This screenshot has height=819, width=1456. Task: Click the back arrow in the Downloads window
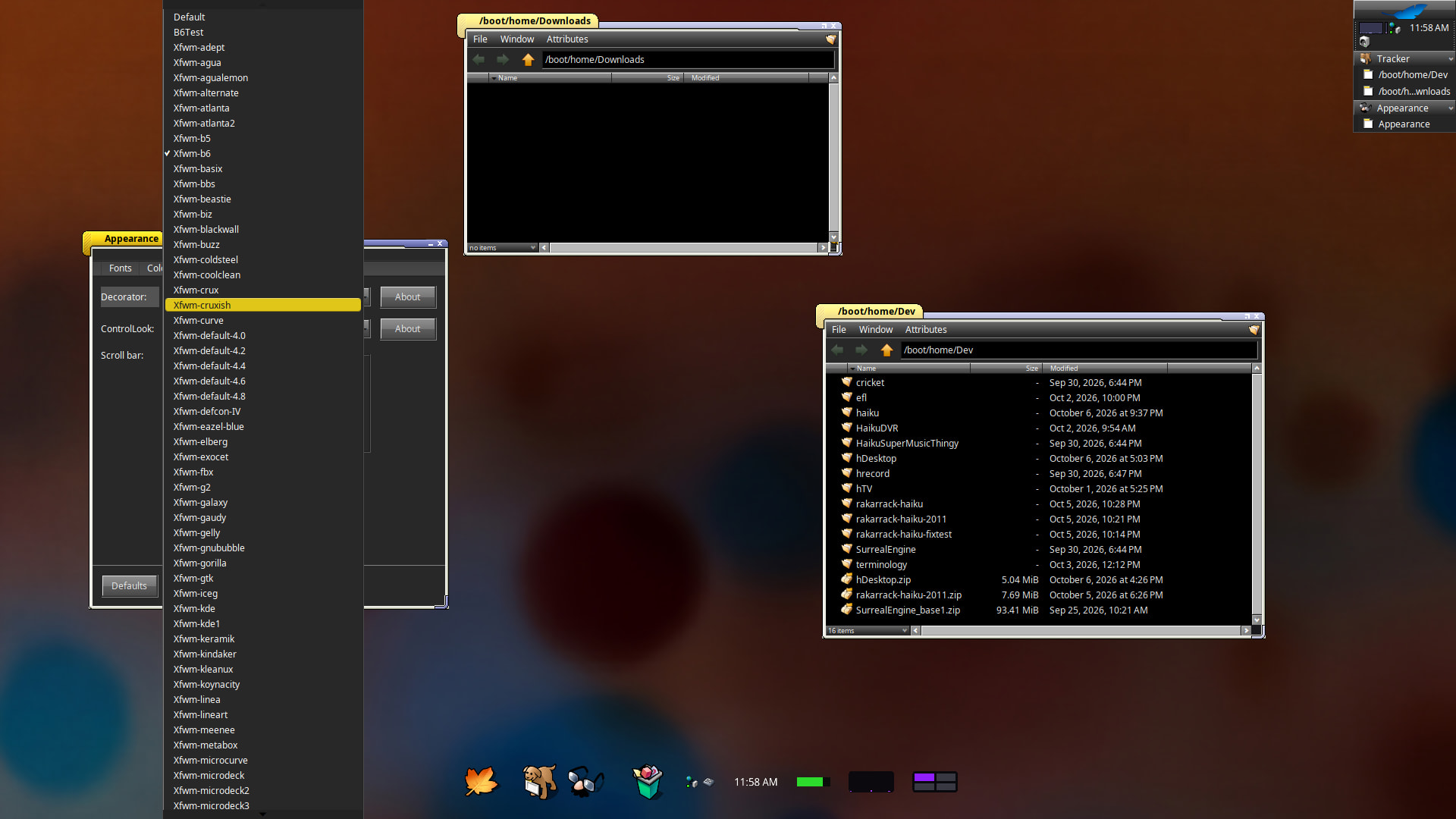pyautogui.click(x=479, y=59)
